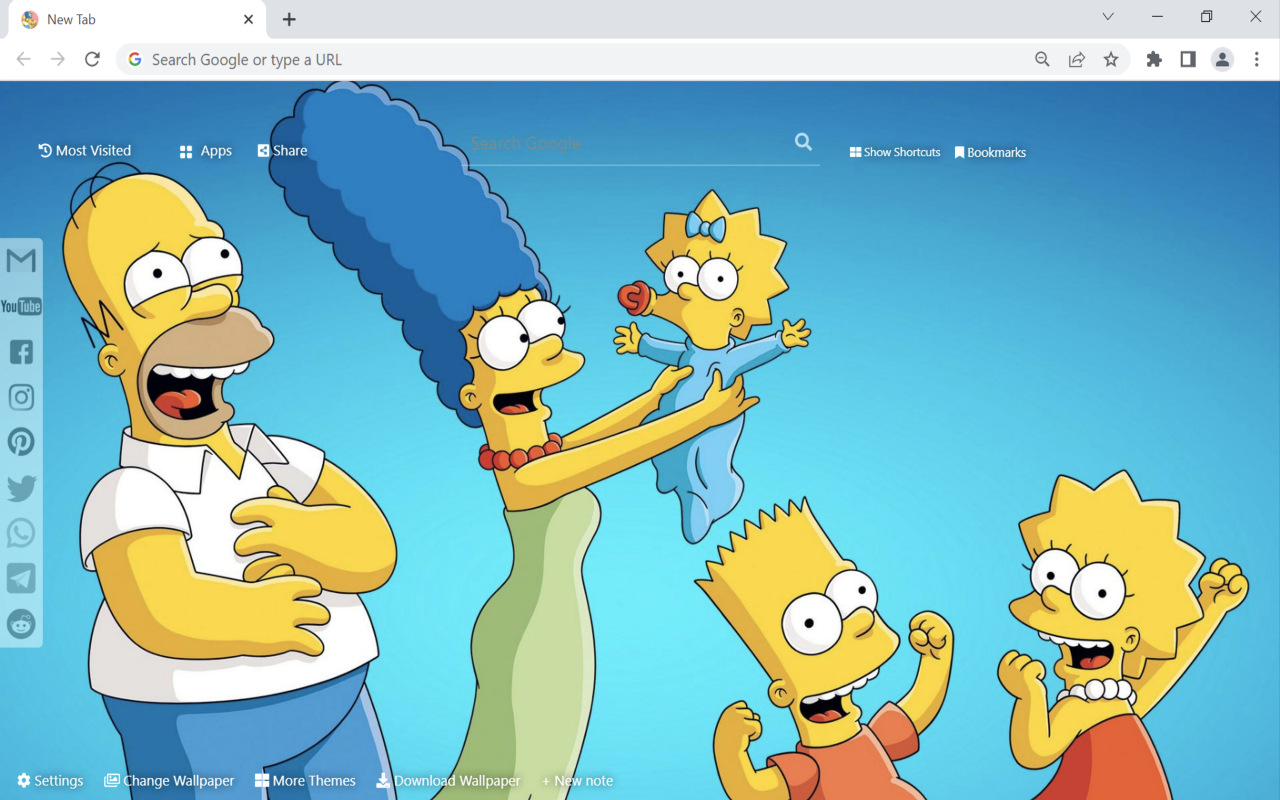
Task: Select the New Tab tab
Action: click(x=136, y=20)
